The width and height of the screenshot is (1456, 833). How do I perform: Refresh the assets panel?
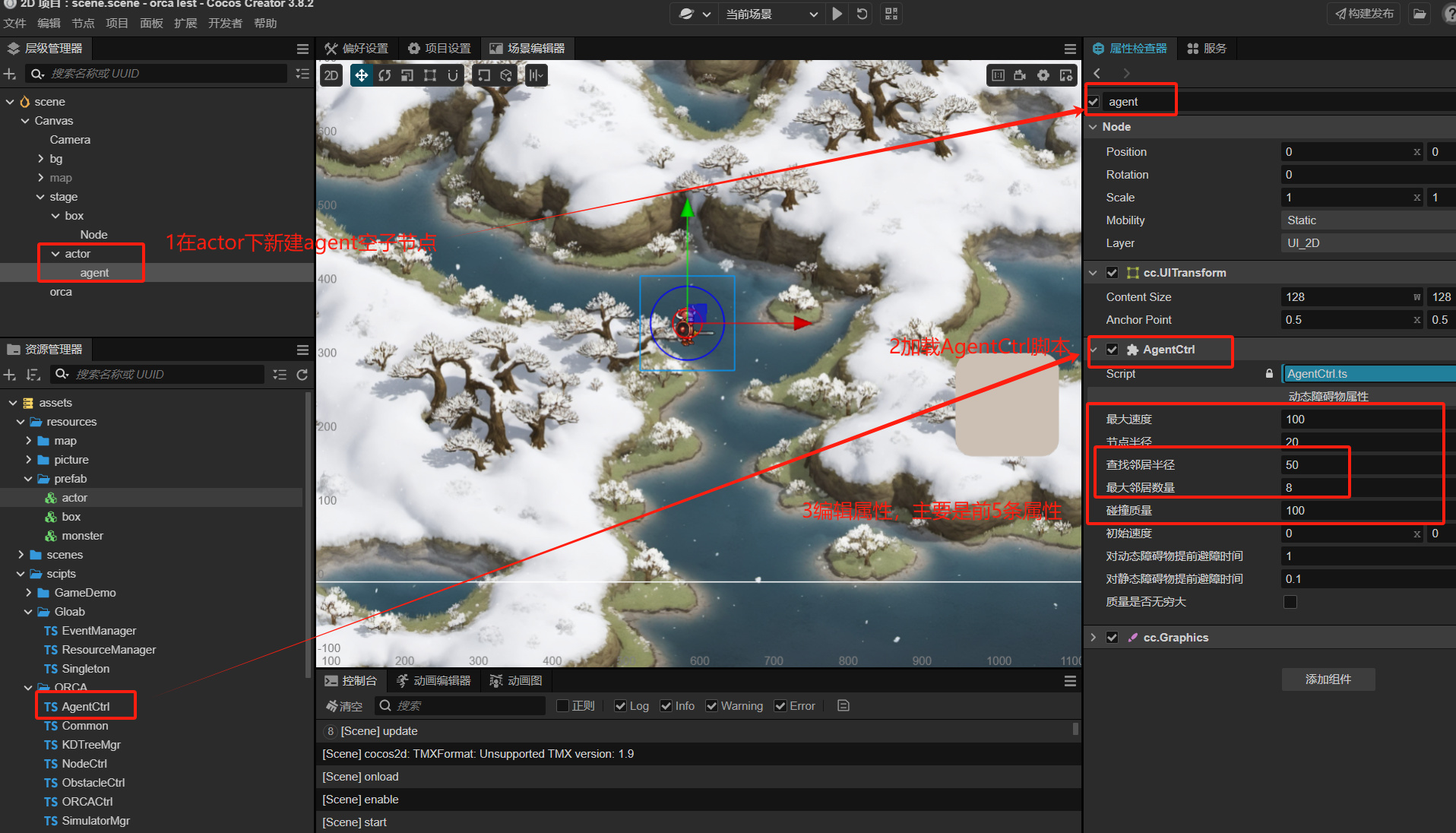302,375
